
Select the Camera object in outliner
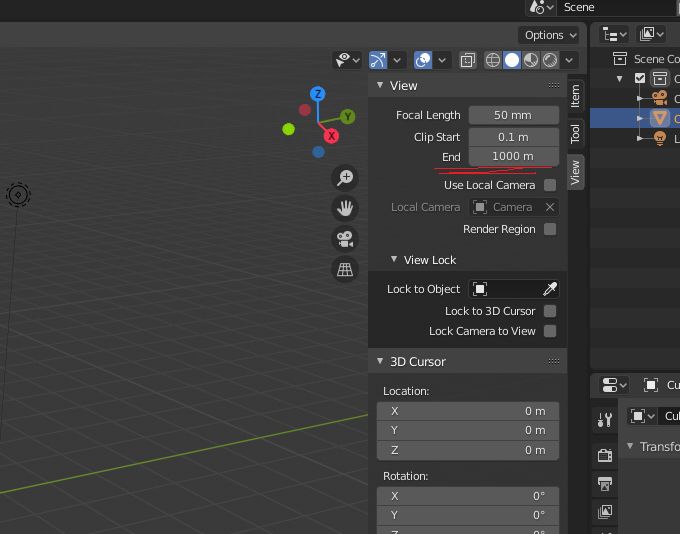(x=660, y=98)
